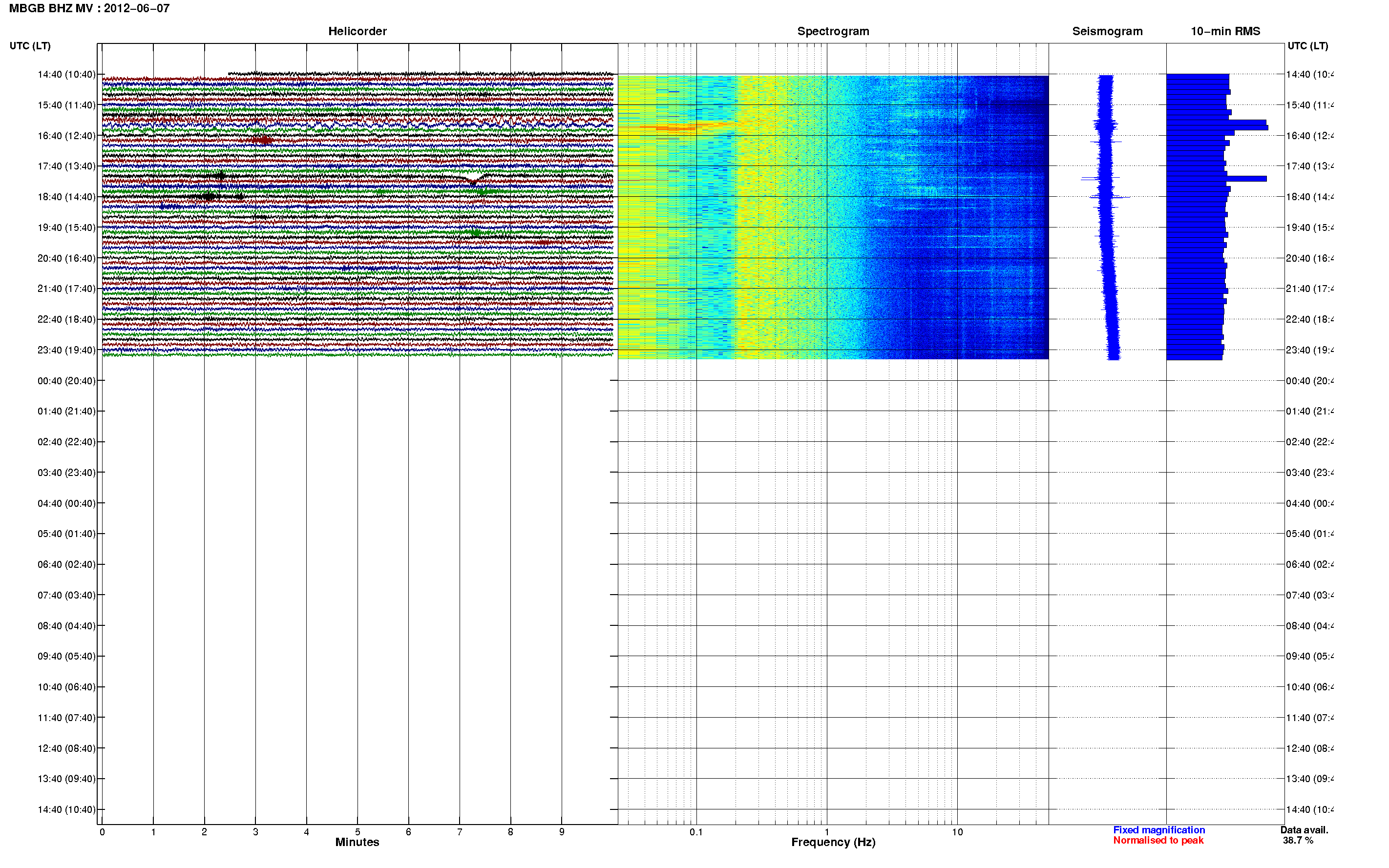Click the '18:40 (14:40)' left axis label
Image resolution: width=1389 pixels, height=868 pixels.
coord(66,197)
